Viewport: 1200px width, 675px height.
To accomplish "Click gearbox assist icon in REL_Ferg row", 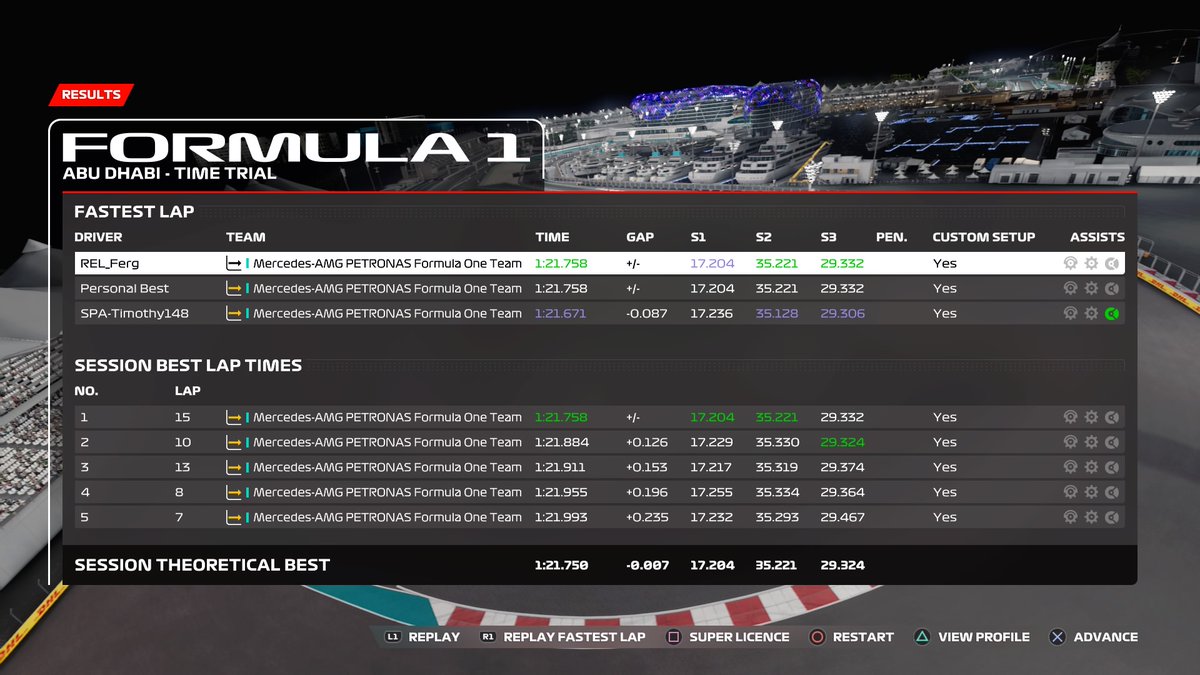I will click(1091, 263).
